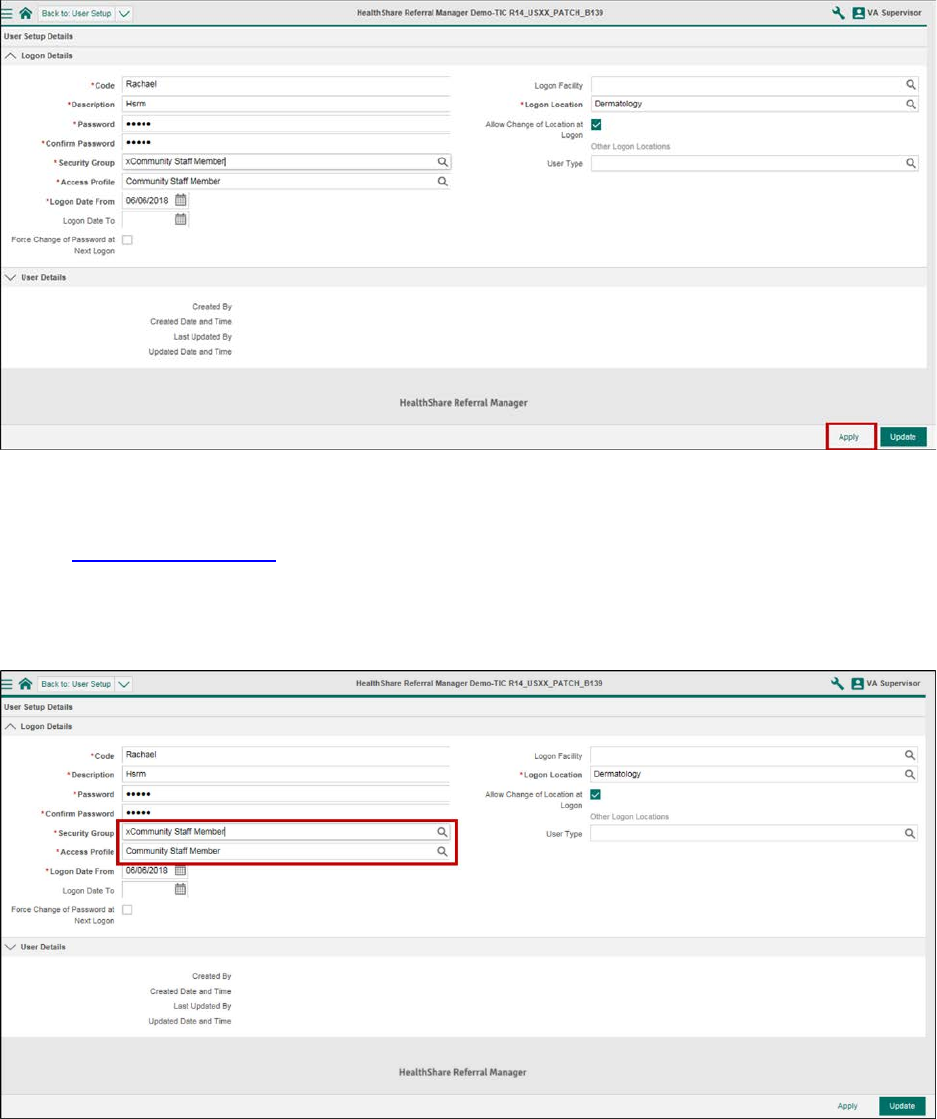
Task: Collapse Logon Details section in upper screenshot
Action: pos(11,56)
